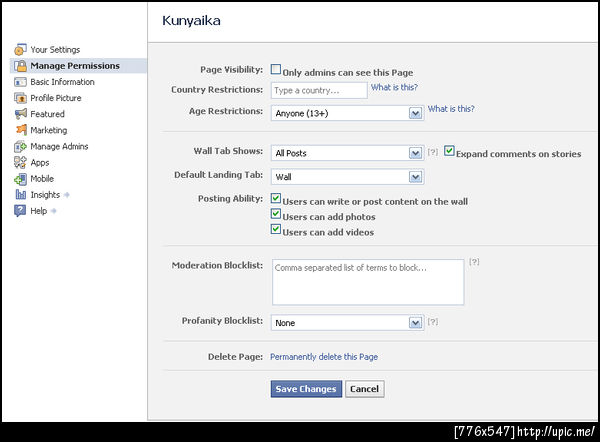This screenshot has width=600, height=442.
Task: Click What is this? beside Country Restrictions
Action: (394, 87)
